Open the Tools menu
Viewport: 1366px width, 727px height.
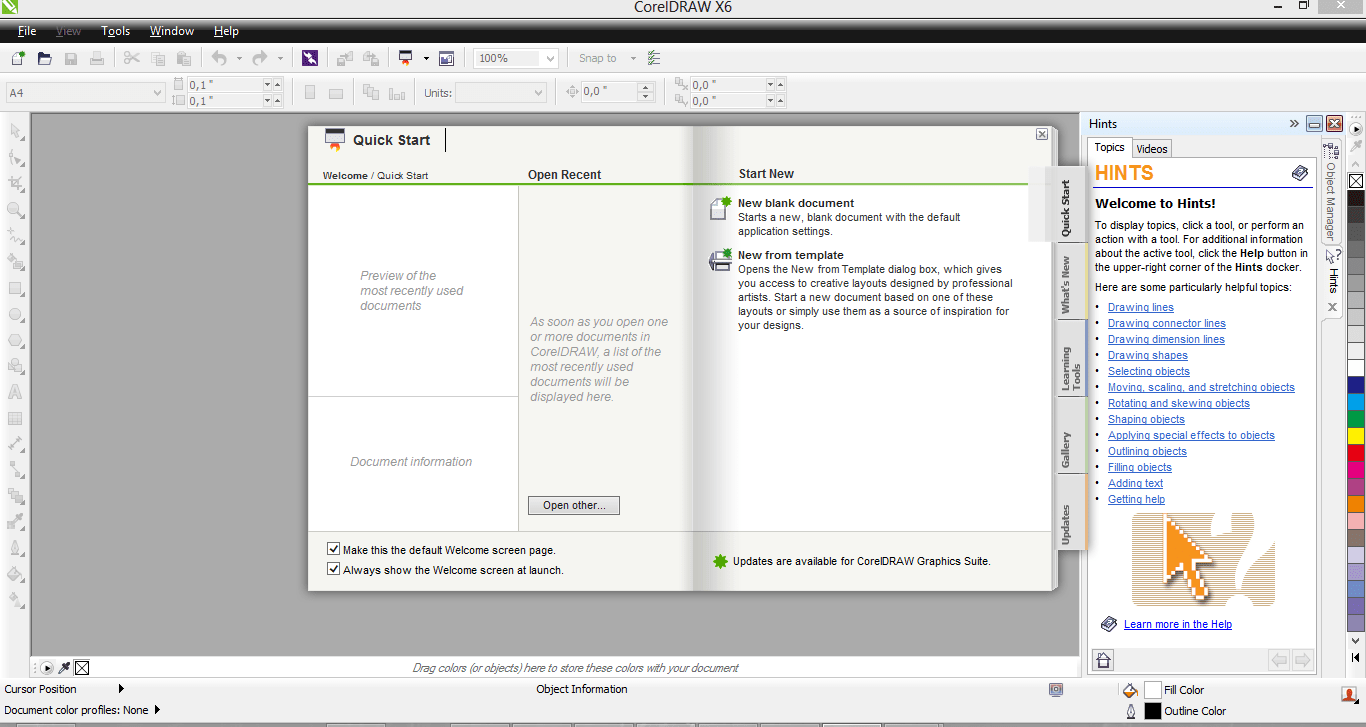tap(115, 31)
